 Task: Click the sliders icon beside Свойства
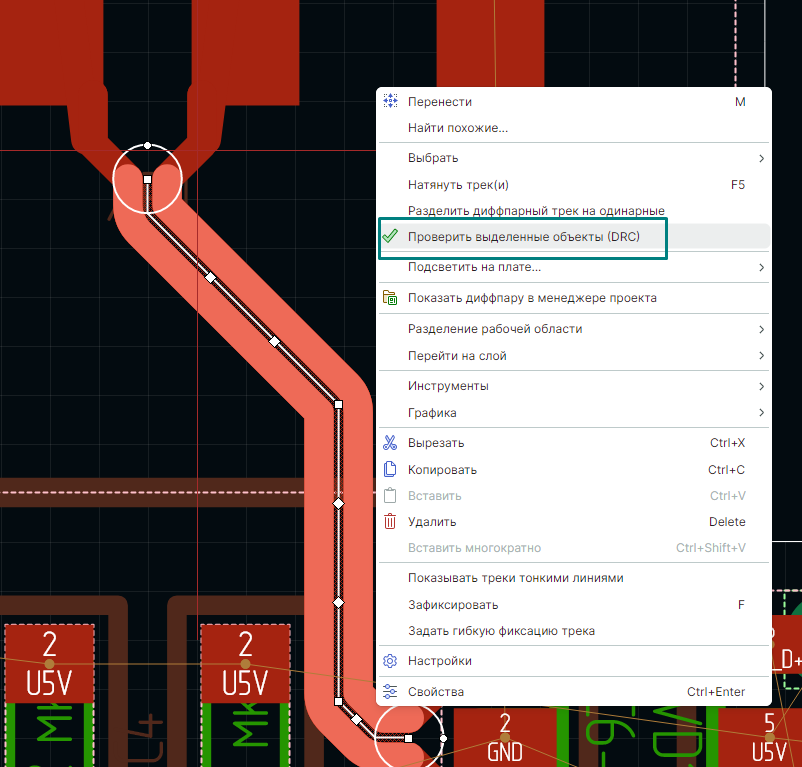pyautogui.click(x=391, y=691)
